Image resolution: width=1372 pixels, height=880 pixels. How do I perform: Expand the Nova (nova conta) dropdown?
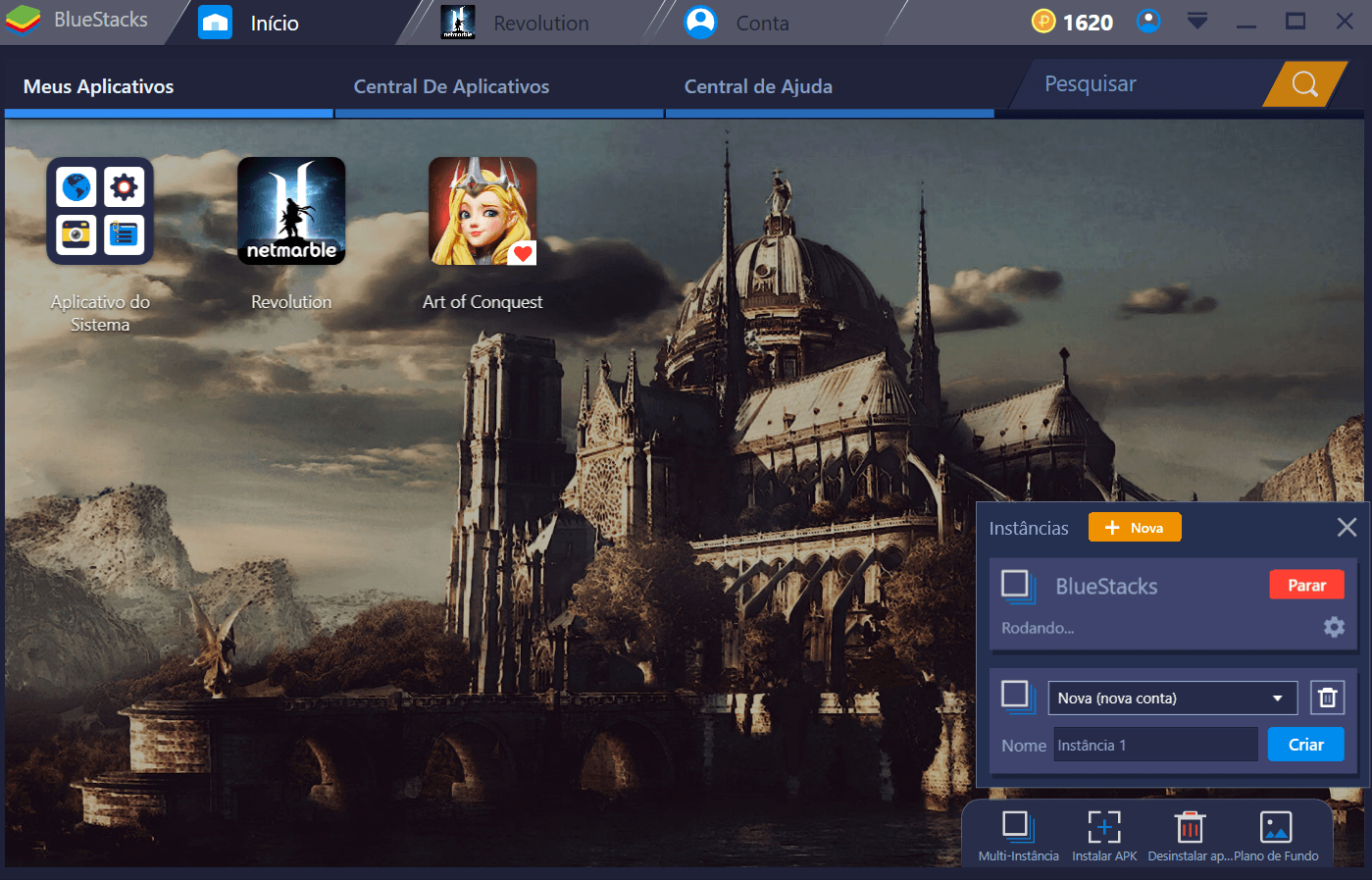pos(1173,698)
